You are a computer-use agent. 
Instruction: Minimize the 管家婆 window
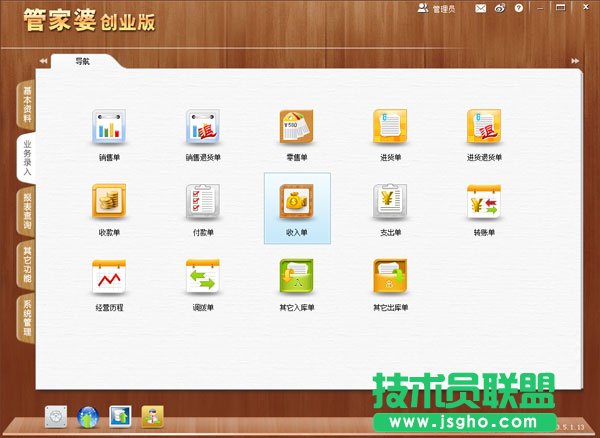pyautogui.click(x=540, y=8)
